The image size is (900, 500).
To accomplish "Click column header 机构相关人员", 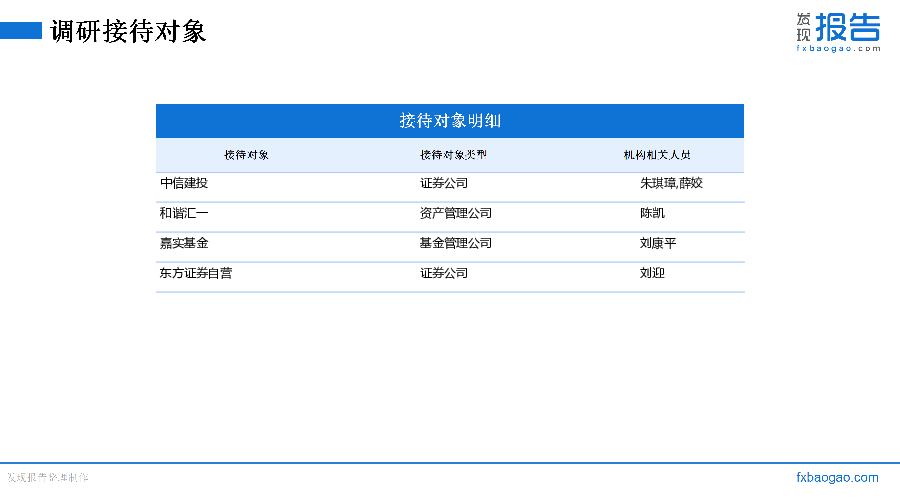I will [657, 155].
